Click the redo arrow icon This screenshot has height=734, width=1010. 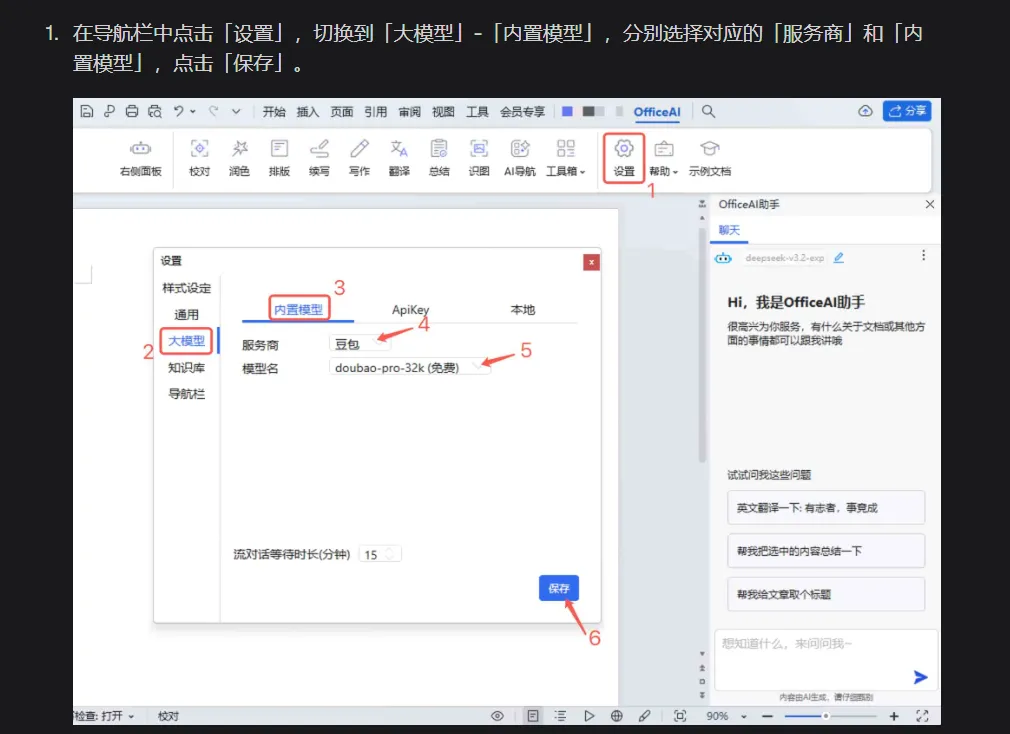(x=213, y=111)
